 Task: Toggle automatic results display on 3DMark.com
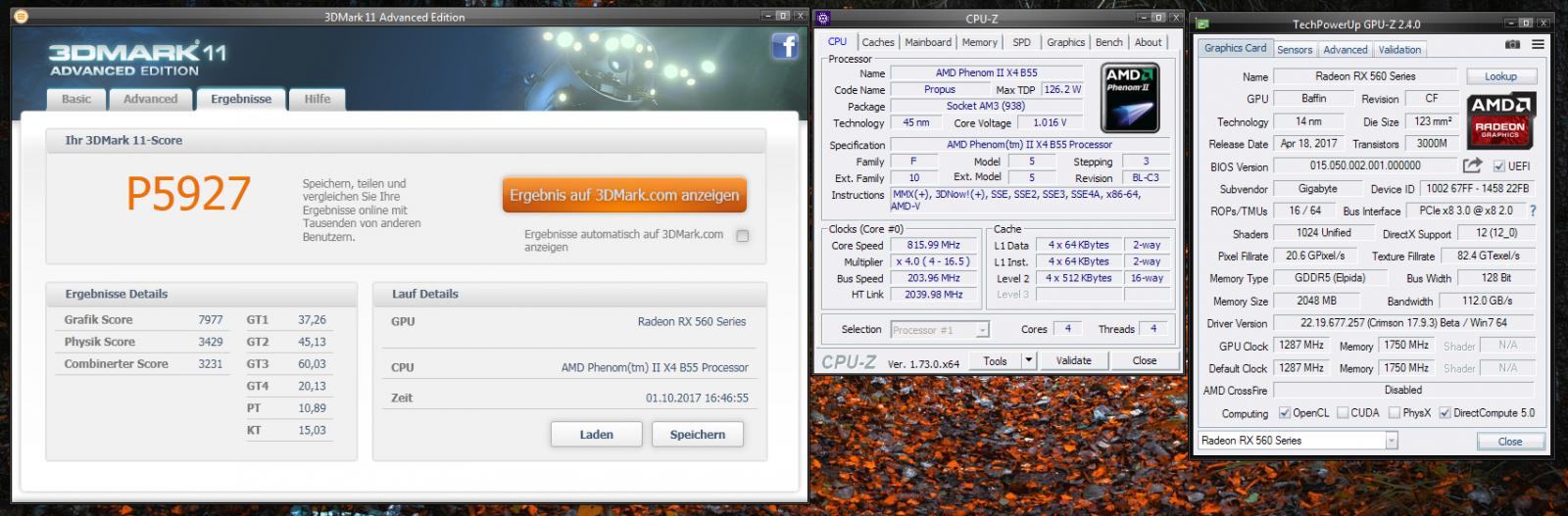[x=743, y=236]
